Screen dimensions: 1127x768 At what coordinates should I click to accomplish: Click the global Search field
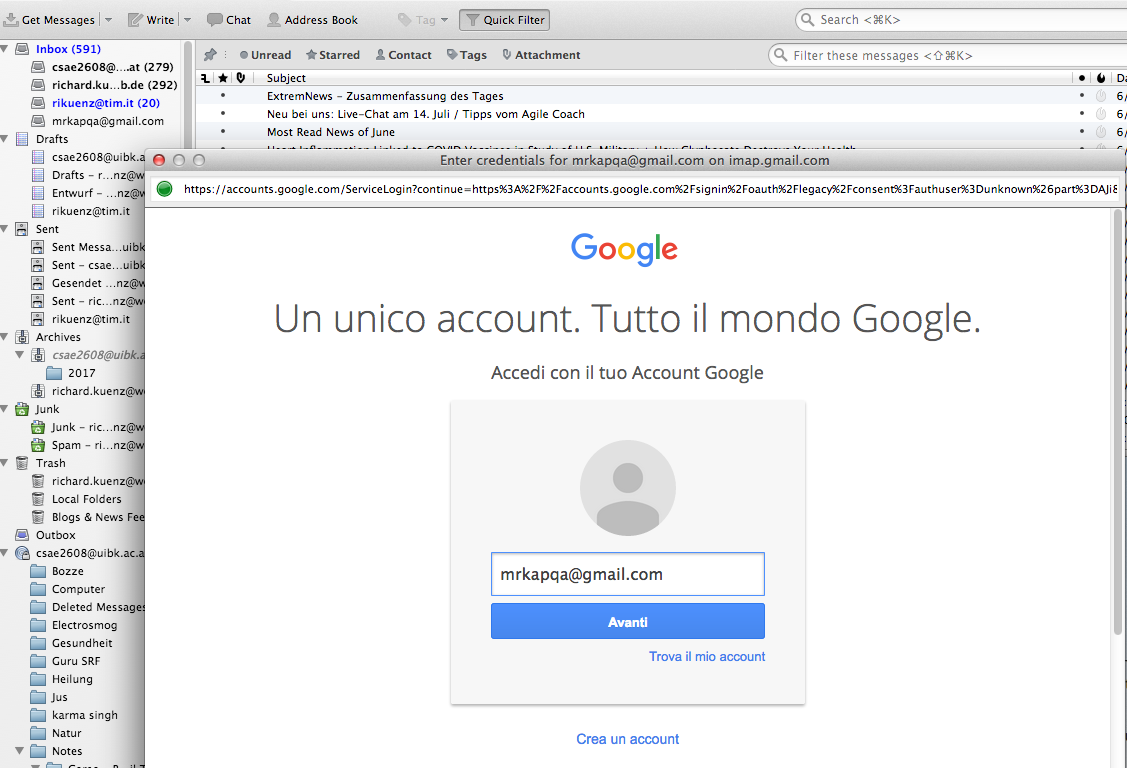pyautogui.click(x=962, y=19)
